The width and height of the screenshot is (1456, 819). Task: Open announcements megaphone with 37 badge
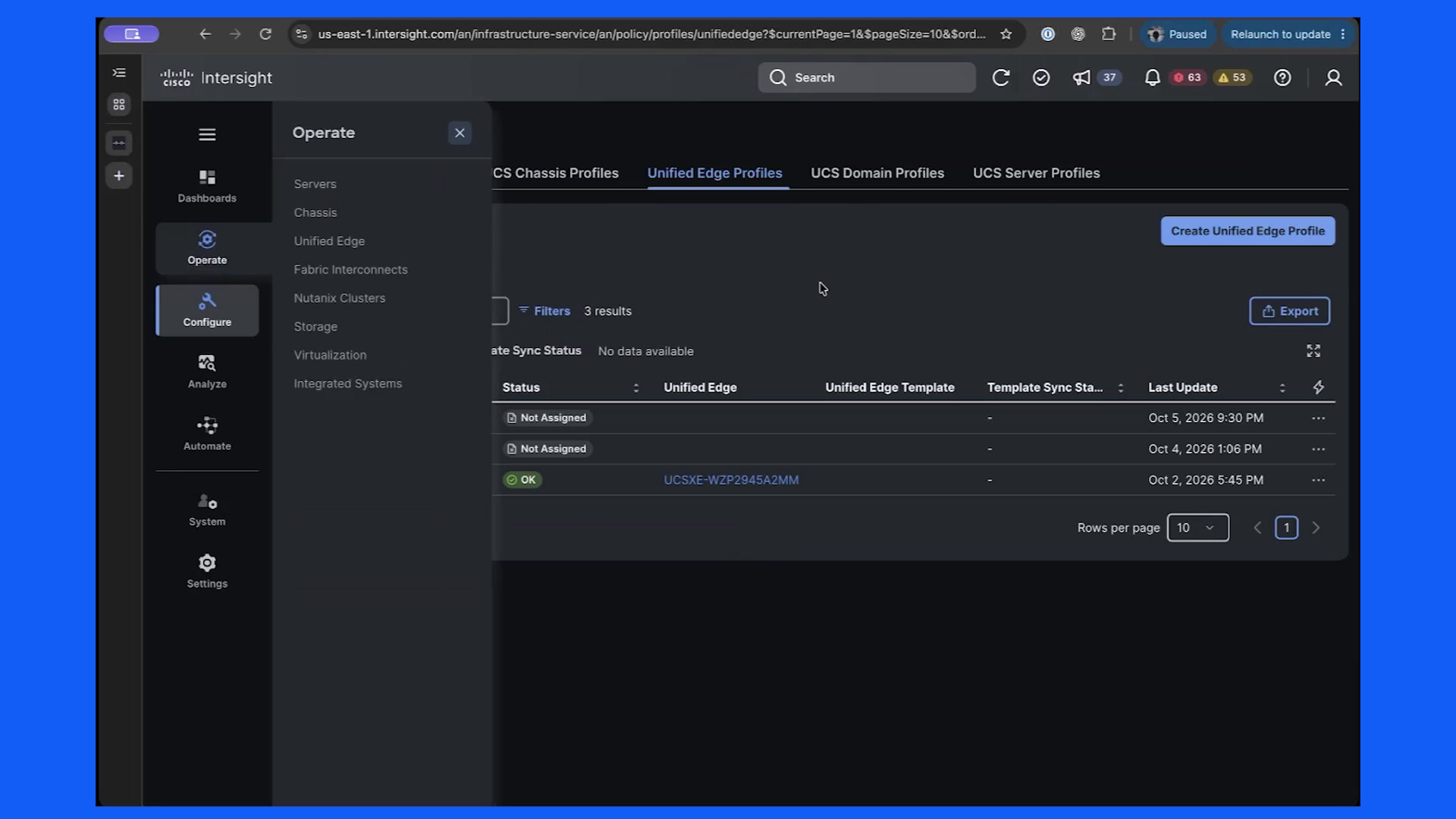[x=1097, y=77]
